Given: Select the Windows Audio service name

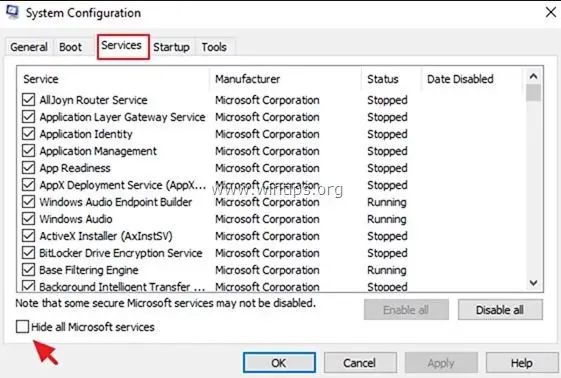Looking at the screenshot, I should coord(76,219).
